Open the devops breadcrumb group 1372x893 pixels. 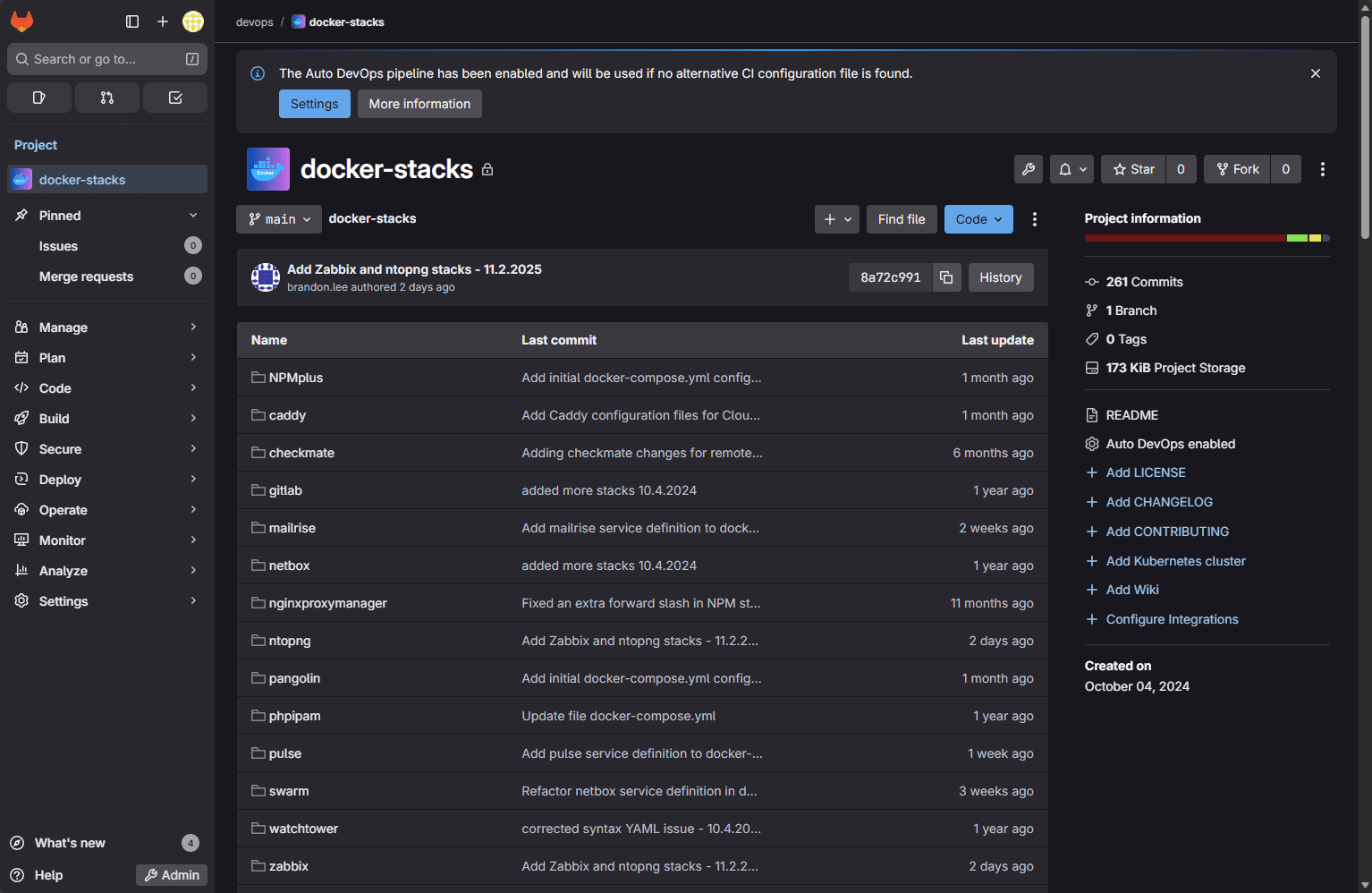point(255,21)
